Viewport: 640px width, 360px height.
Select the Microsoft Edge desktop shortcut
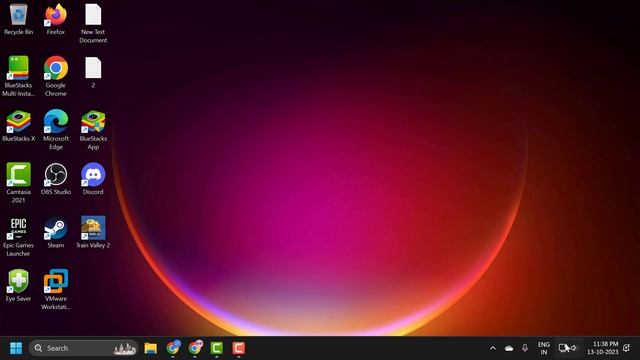tap(56, 130)
